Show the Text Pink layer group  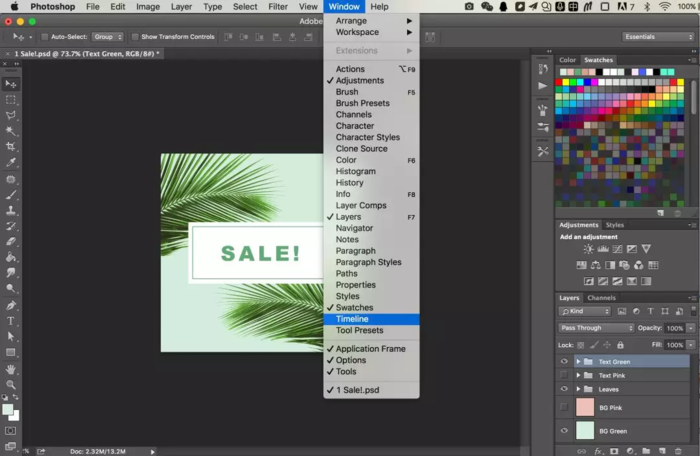[x=564, y=375]
